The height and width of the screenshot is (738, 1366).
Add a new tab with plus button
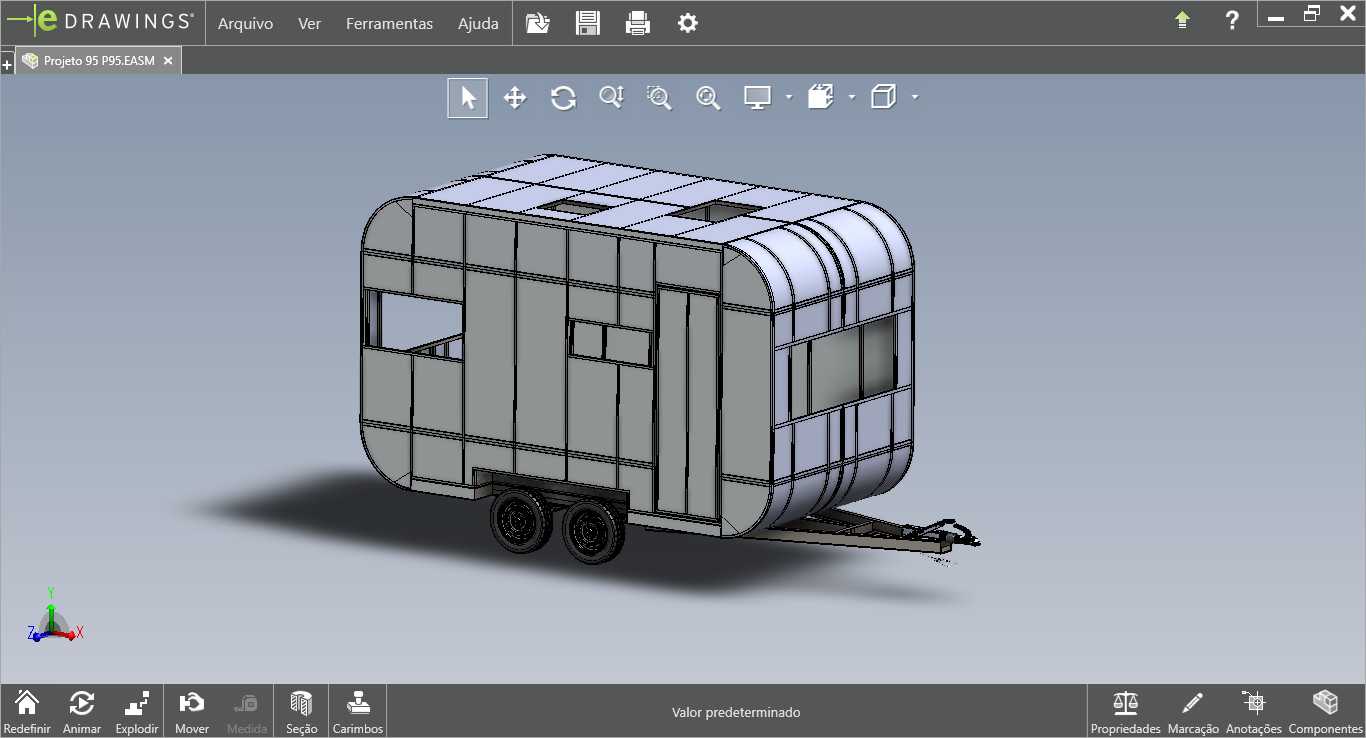click(7, 64)
